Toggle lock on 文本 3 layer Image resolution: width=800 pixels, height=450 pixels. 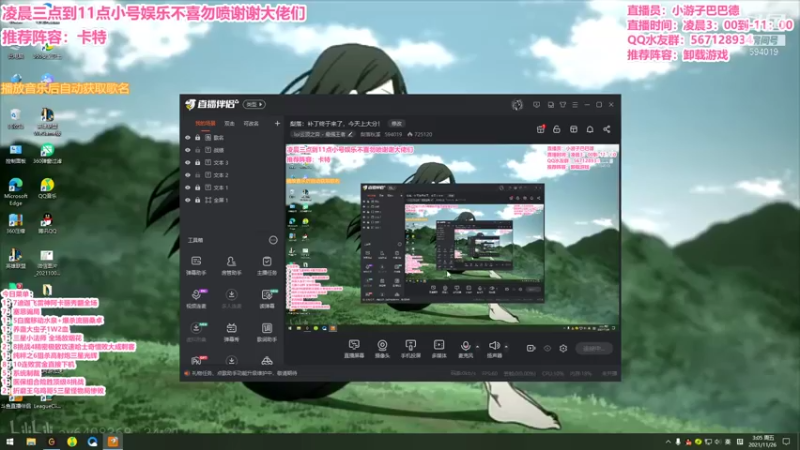197,163
